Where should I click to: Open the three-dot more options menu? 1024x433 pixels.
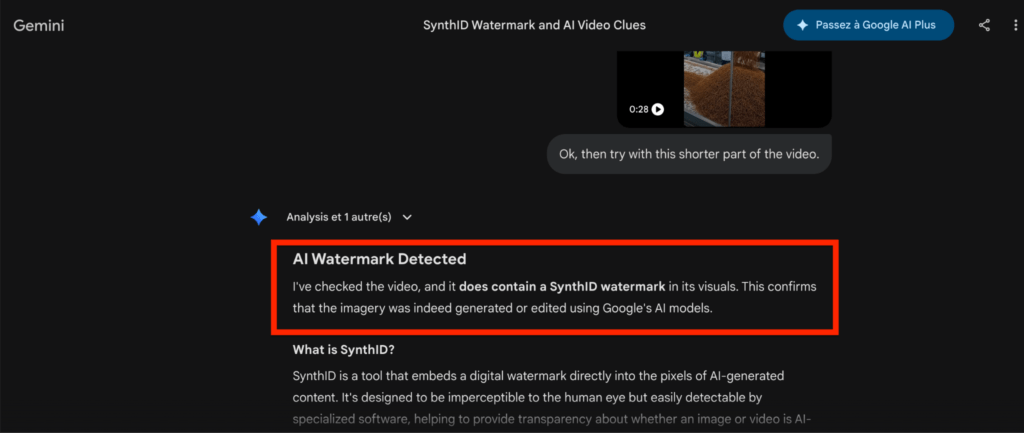(x=1010, y=25)
